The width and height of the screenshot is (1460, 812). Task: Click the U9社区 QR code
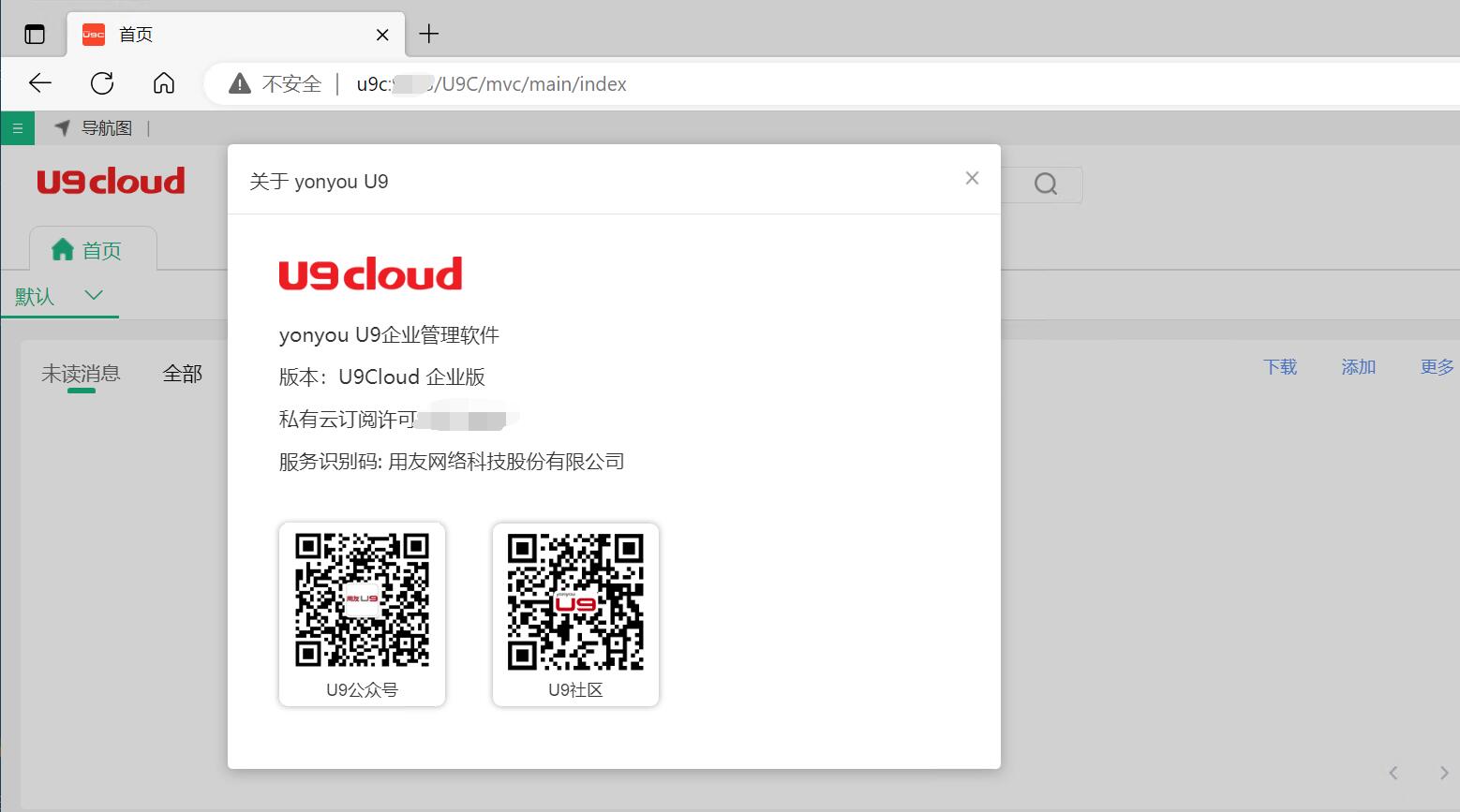[575, 601]
